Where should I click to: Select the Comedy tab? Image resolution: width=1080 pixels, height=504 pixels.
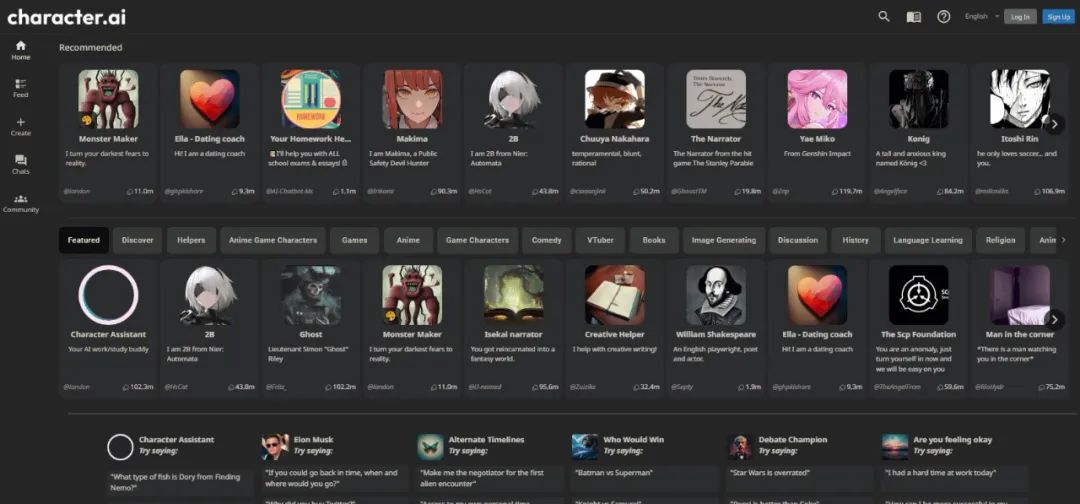pos(546,240)
